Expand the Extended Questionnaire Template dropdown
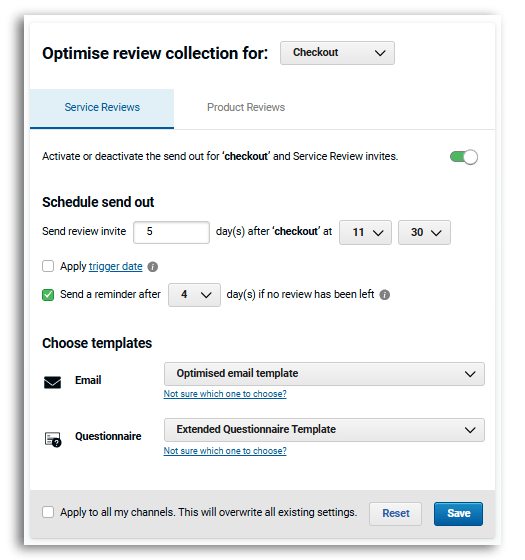This screenshot has width=525, height=560. [324, 430]
